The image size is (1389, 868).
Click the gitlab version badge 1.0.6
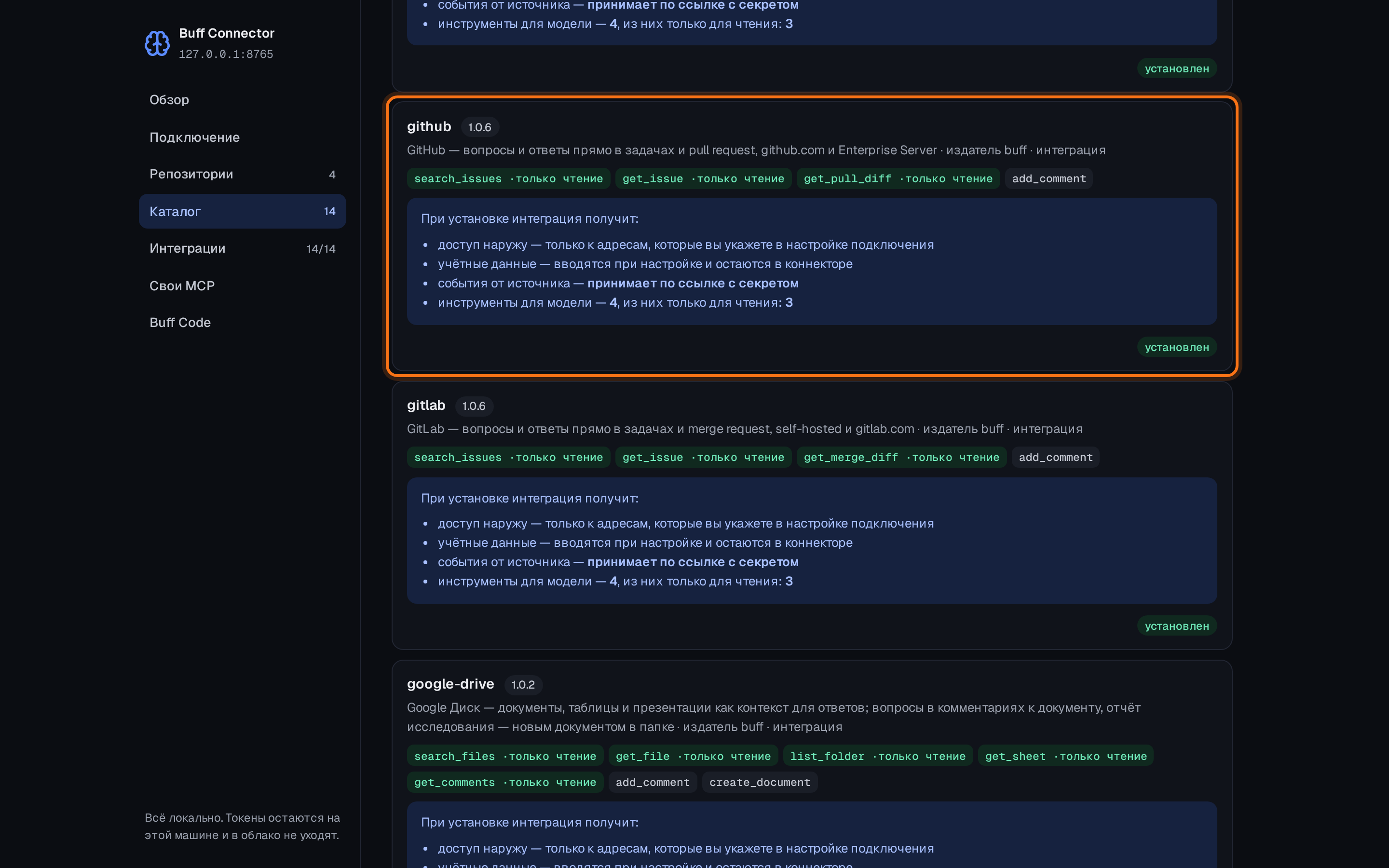[x=474, y=406]
